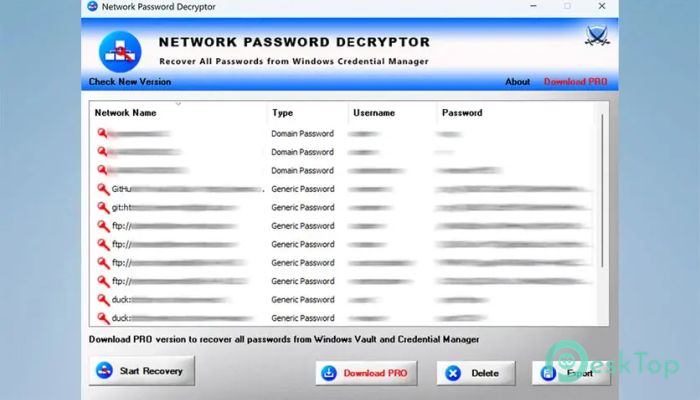The height and width of the screenshot is (400, 700).
Task: Click the red Download PRO button
Action: 366,373
